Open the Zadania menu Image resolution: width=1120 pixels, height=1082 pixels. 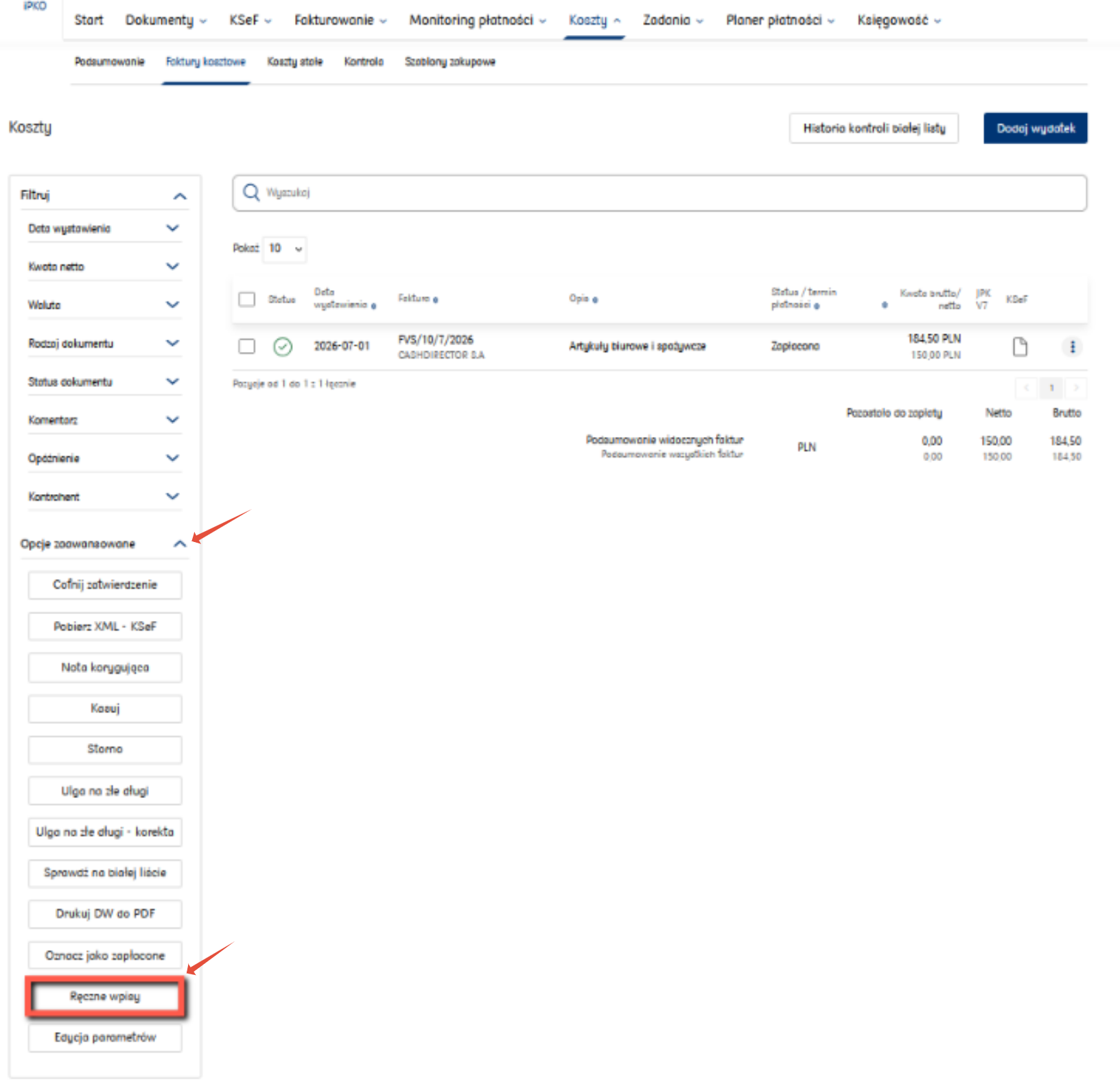click(673, 20)
